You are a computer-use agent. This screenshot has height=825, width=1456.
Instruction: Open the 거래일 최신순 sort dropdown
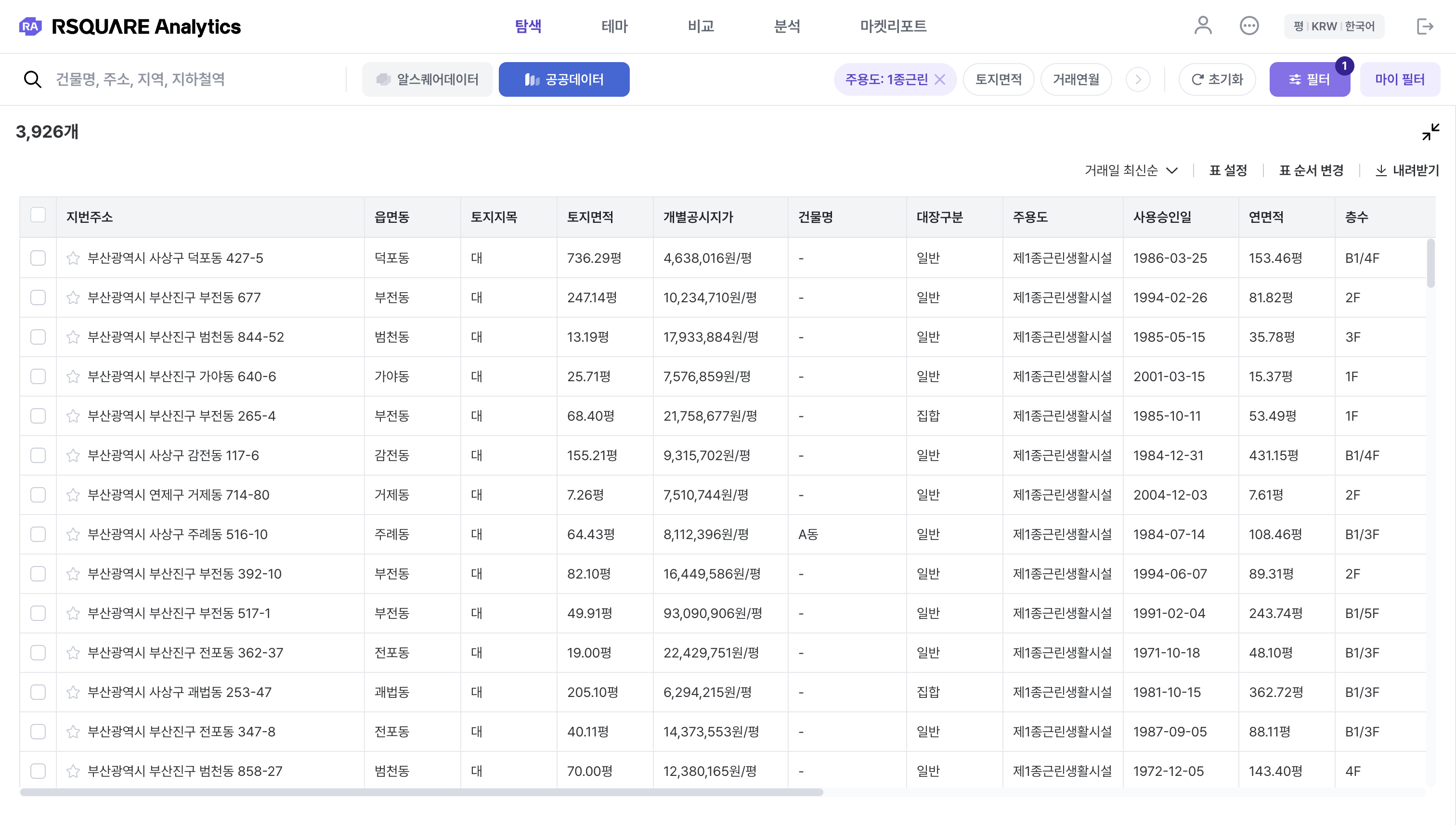click(1131, 170)
